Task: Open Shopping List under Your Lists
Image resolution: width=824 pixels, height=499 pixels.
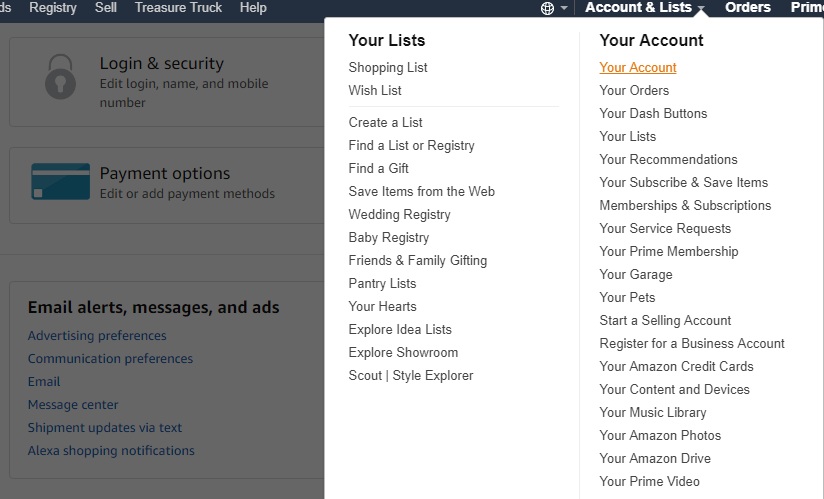Action: [388, 68]
